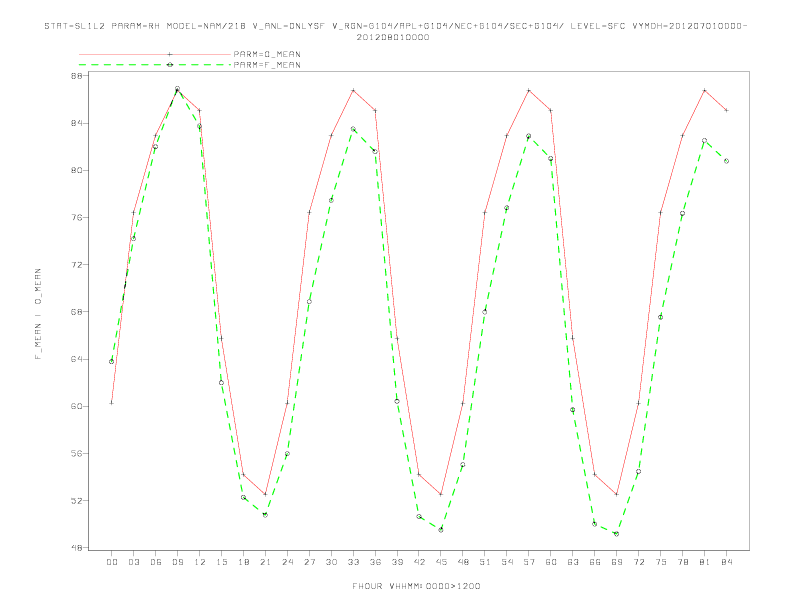The width and height of the screenshot is (792, 612).
Task: Click x-axis tick label 21
Action: click(x=265, y=562)
